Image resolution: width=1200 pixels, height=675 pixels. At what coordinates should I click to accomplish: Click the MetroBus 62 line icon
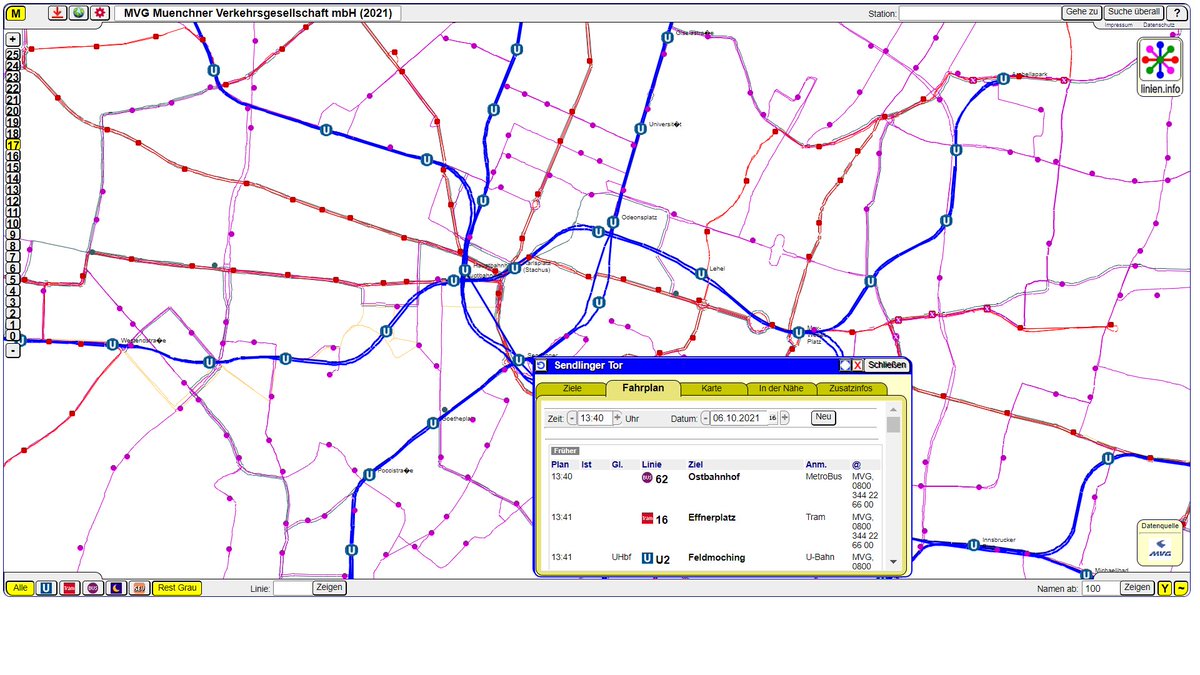[x=647, y=478]
